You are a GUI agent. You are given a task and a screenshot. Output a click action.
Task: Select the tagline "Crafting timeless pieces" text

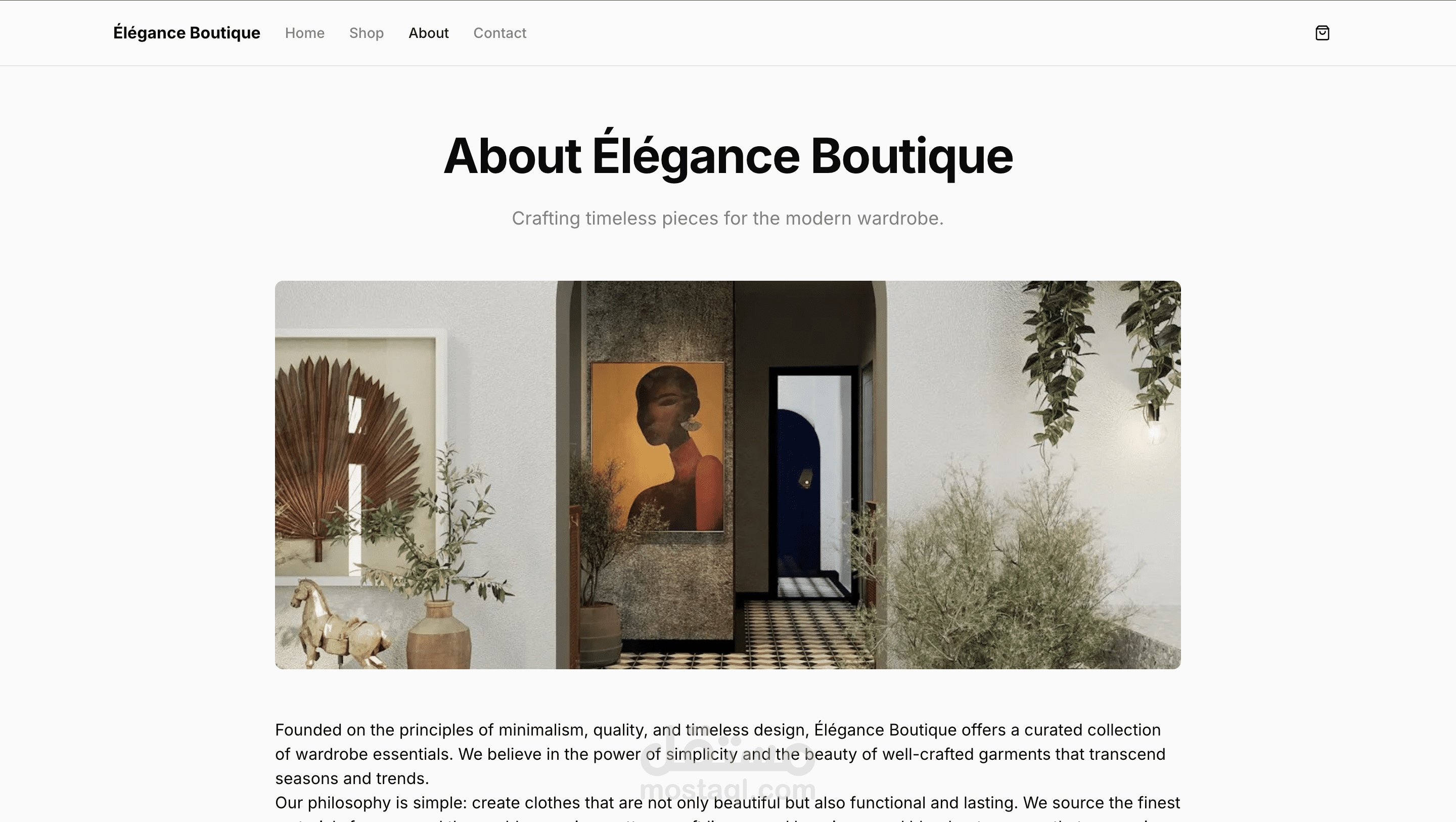point(728,219)
